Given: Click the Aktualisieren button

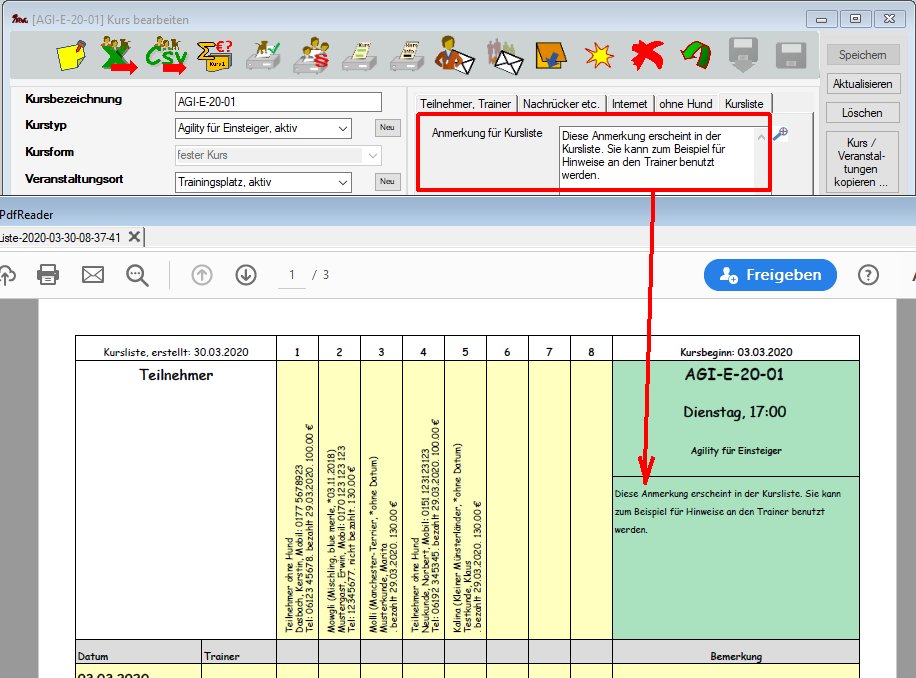Looking at the screenshot, I should tap(862, 84).
